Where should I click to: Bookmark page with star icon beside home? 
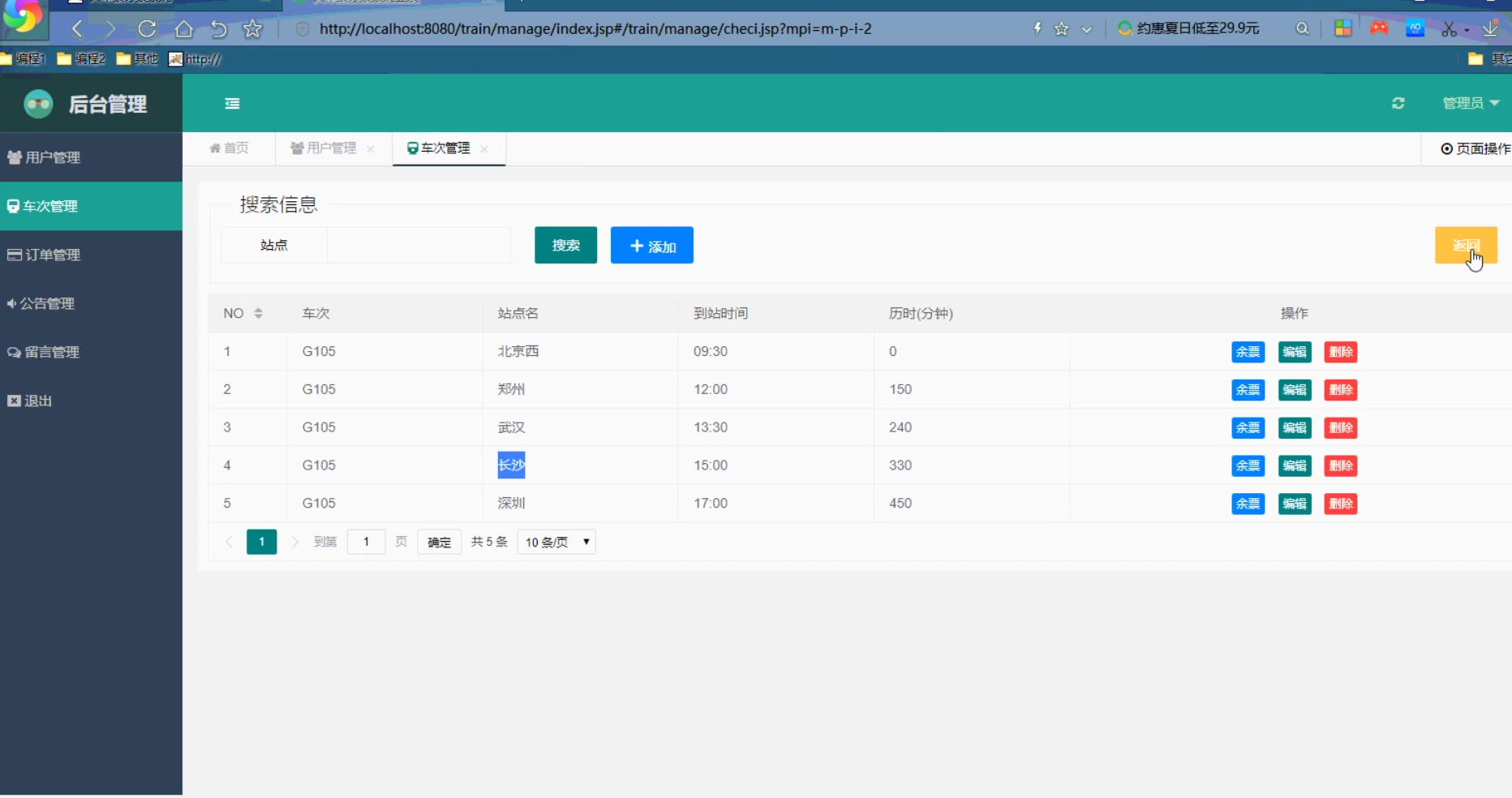coord(253,29)
